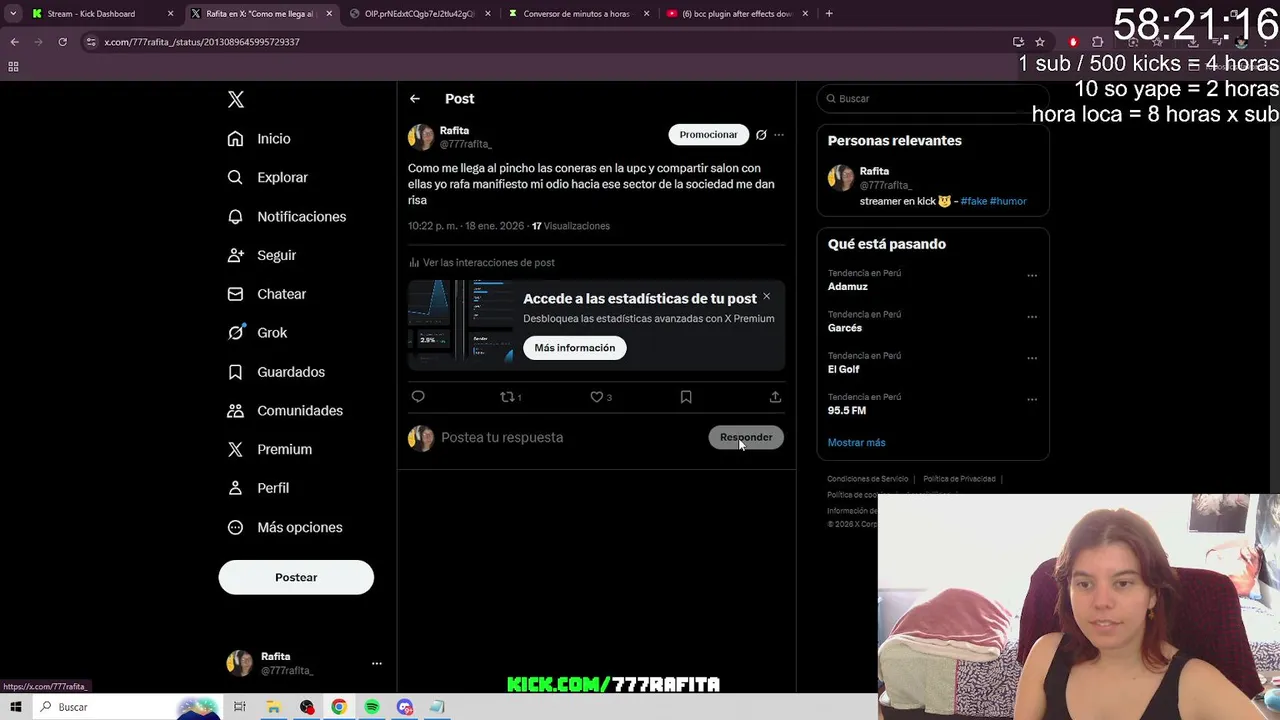This screenshot has width=1280, height=720.
Task: Click Rafita's avatar on the post
Action: pos(421,137)
